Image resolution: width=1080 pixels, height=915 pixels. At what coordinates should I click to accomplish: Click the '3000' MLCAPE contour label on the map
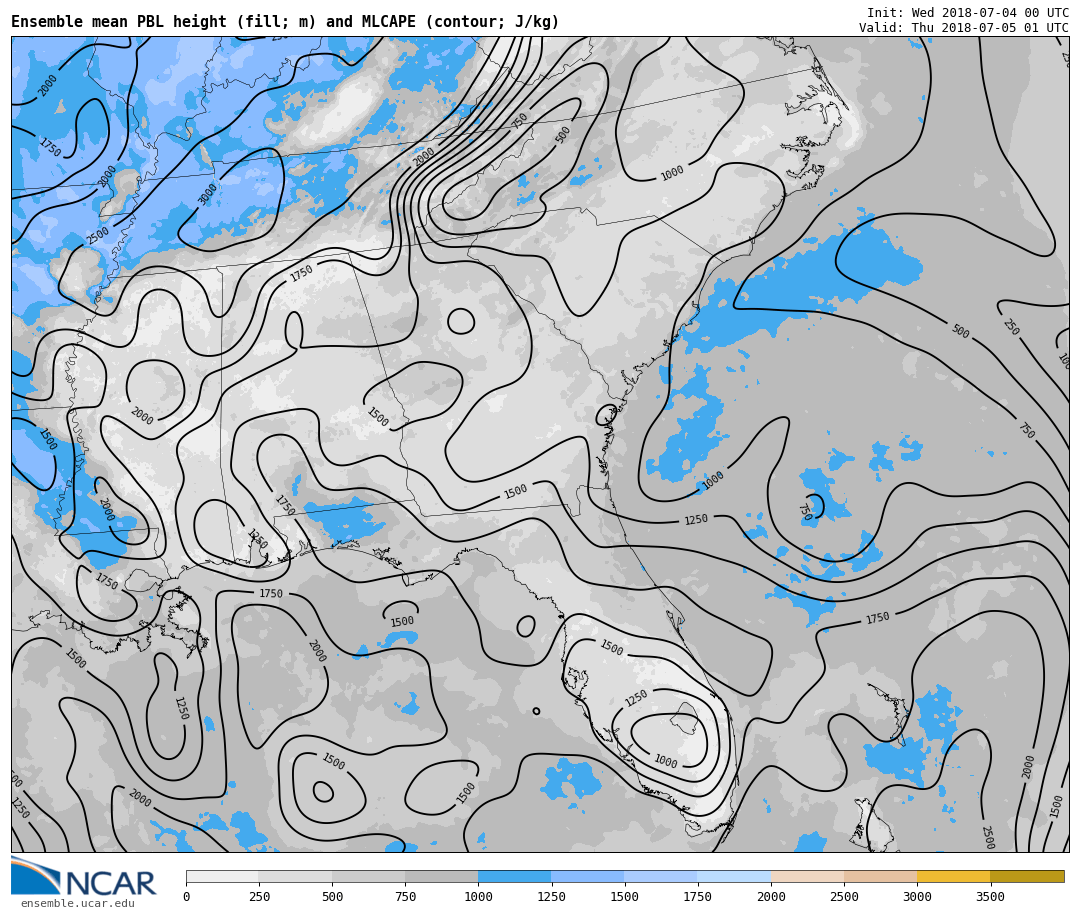[x=207, y=194]
